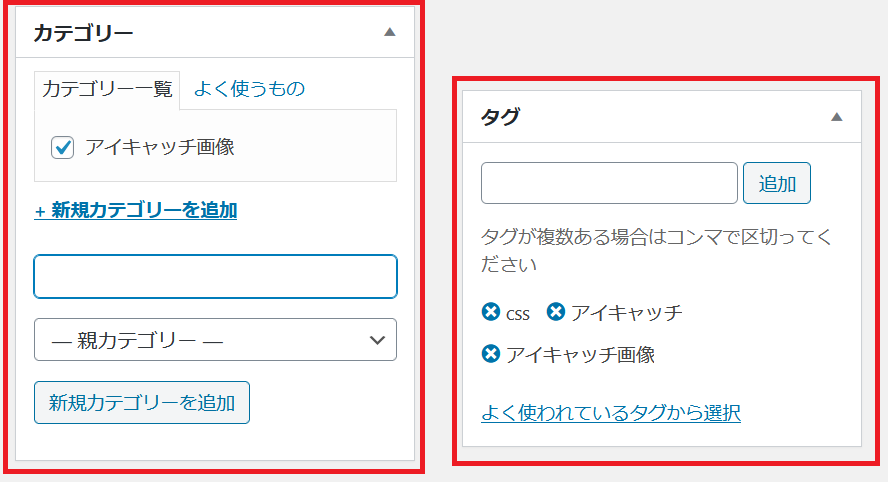Remove the css tag
888x482 pixels.
tap(490, 313)
